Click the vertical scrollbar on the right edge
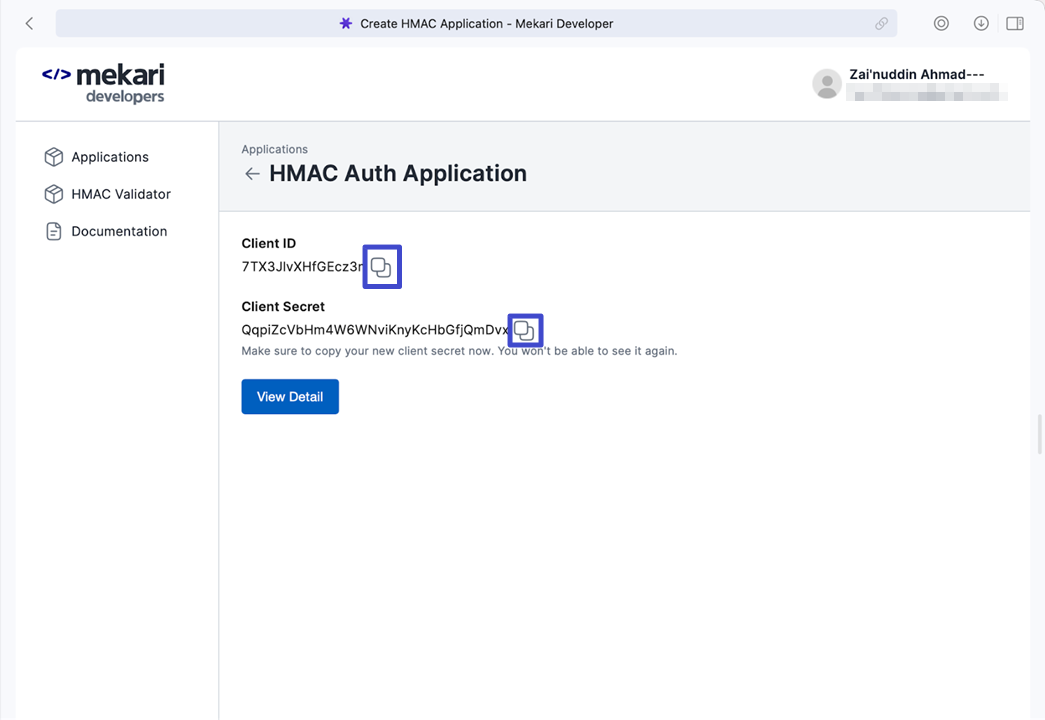Screen dimensions: 1045x720 [1040, 434]
